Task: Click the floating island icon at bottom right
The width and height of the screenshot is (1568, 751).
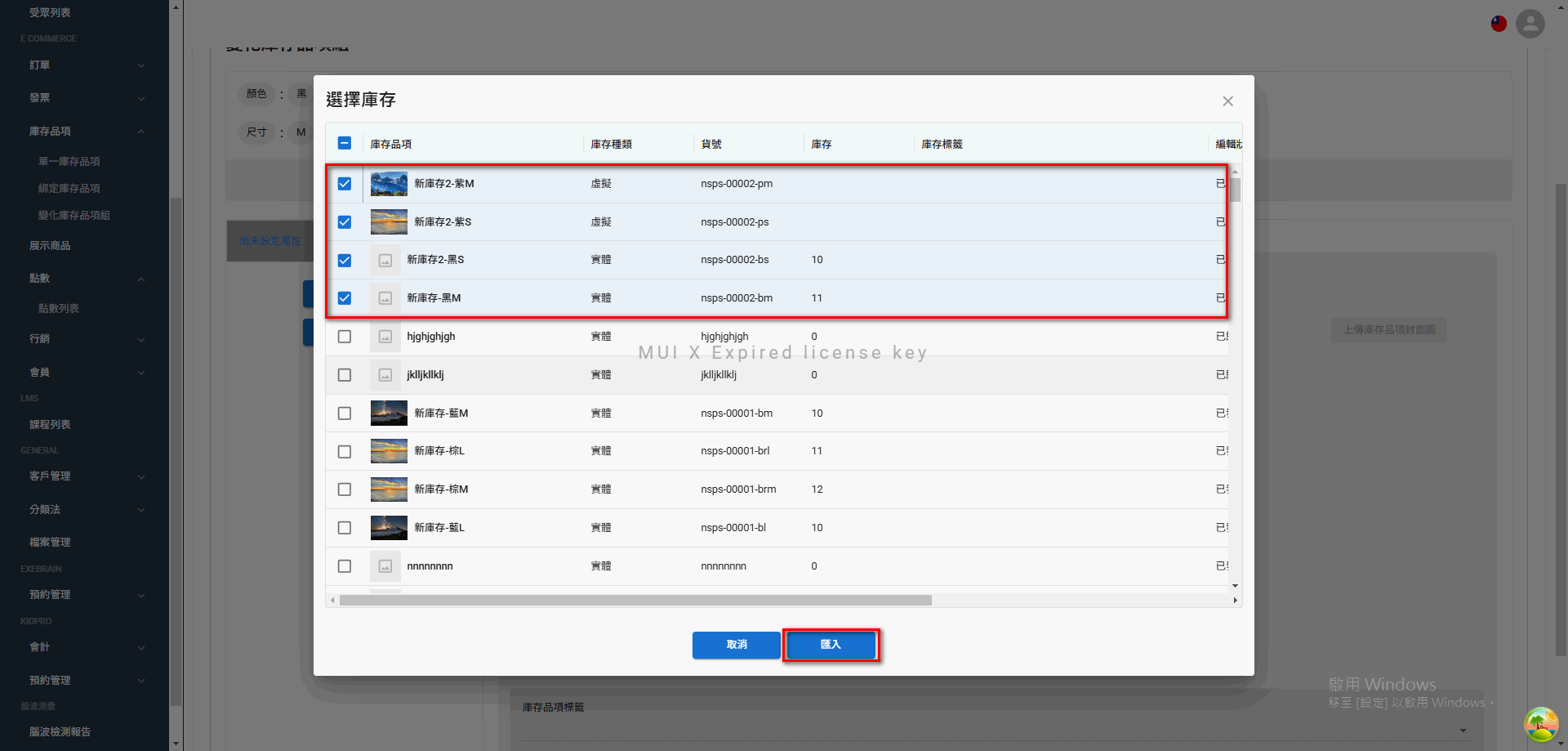Action: (1541, 724)
